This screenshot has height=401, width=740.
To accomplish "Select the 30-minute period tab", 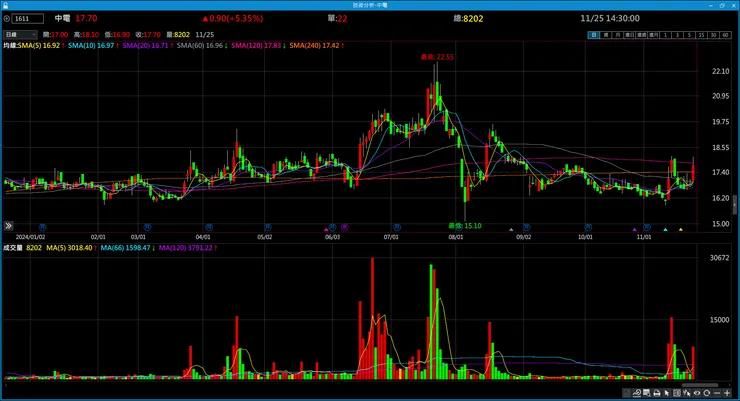I will pos(713,35).
